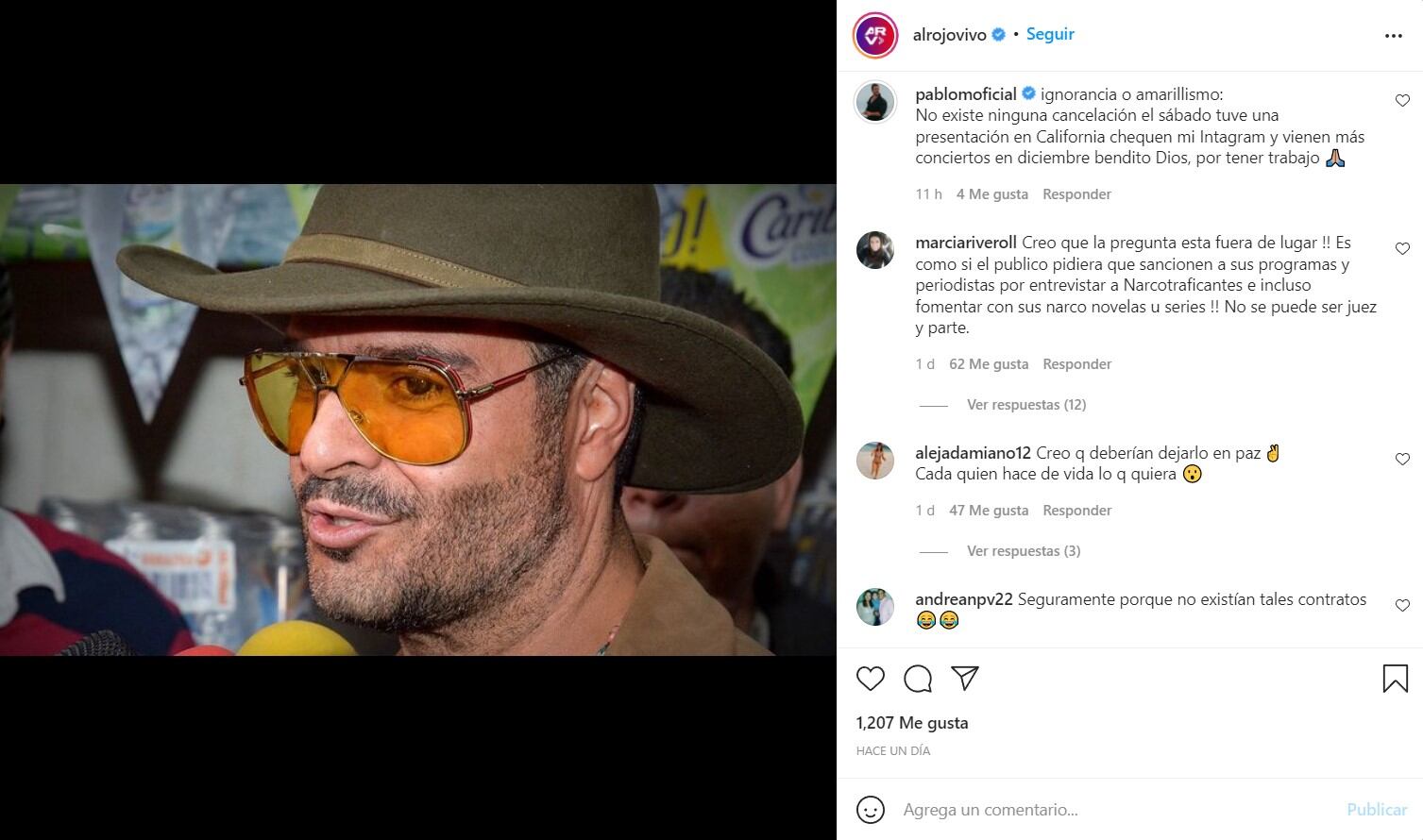Open the comment bubble icon
This screenshot has width=1423, height=840.
(x=918, y=679)
